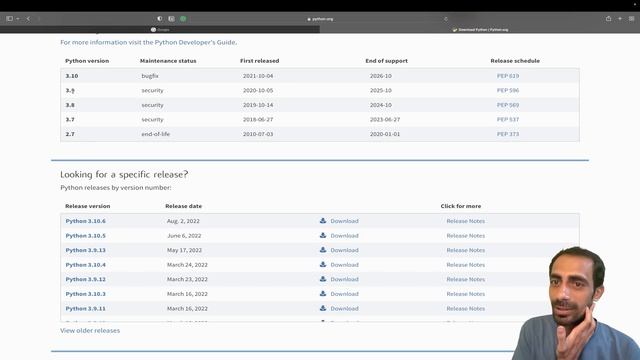Click download icon for Python 3.9.12
Viewport: 640px width, 360px height.
(x=323, y=279)
